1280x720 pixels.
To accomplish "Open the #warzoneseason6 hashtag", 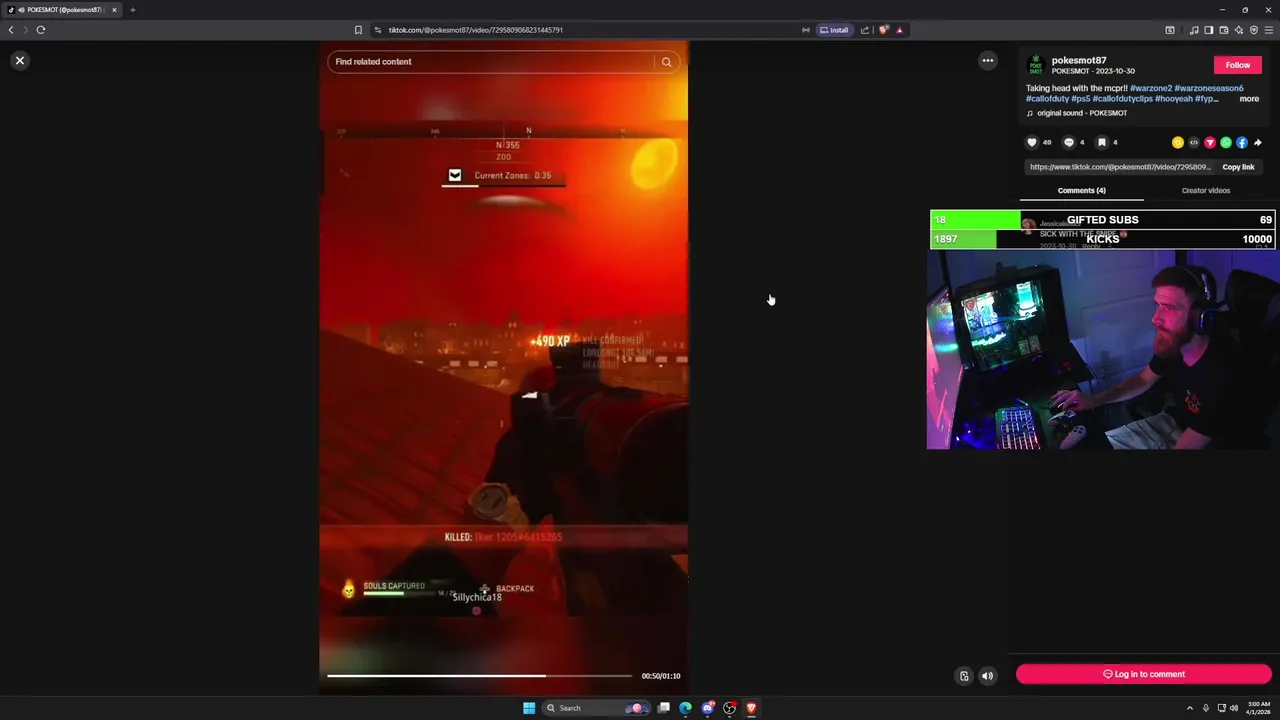I will pos(1209,88).
